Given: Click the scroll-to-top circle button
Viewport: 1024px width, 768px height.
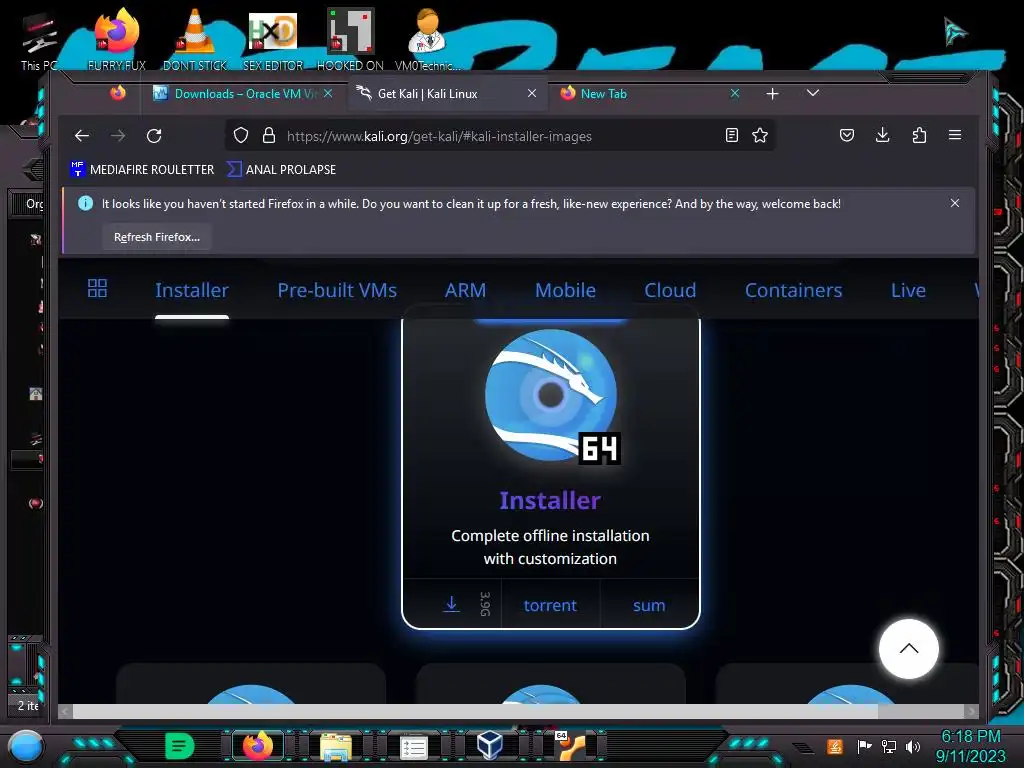Looking at the screenshot, I should tap(908, 648).
